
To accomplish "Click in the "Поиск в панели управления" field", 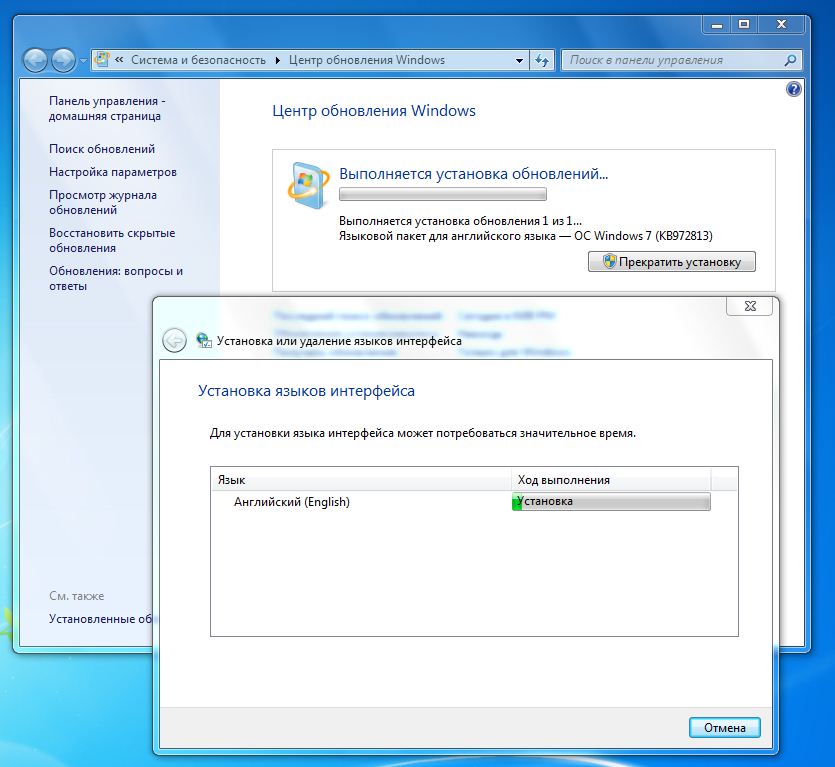I will click(x=670, y=60).
